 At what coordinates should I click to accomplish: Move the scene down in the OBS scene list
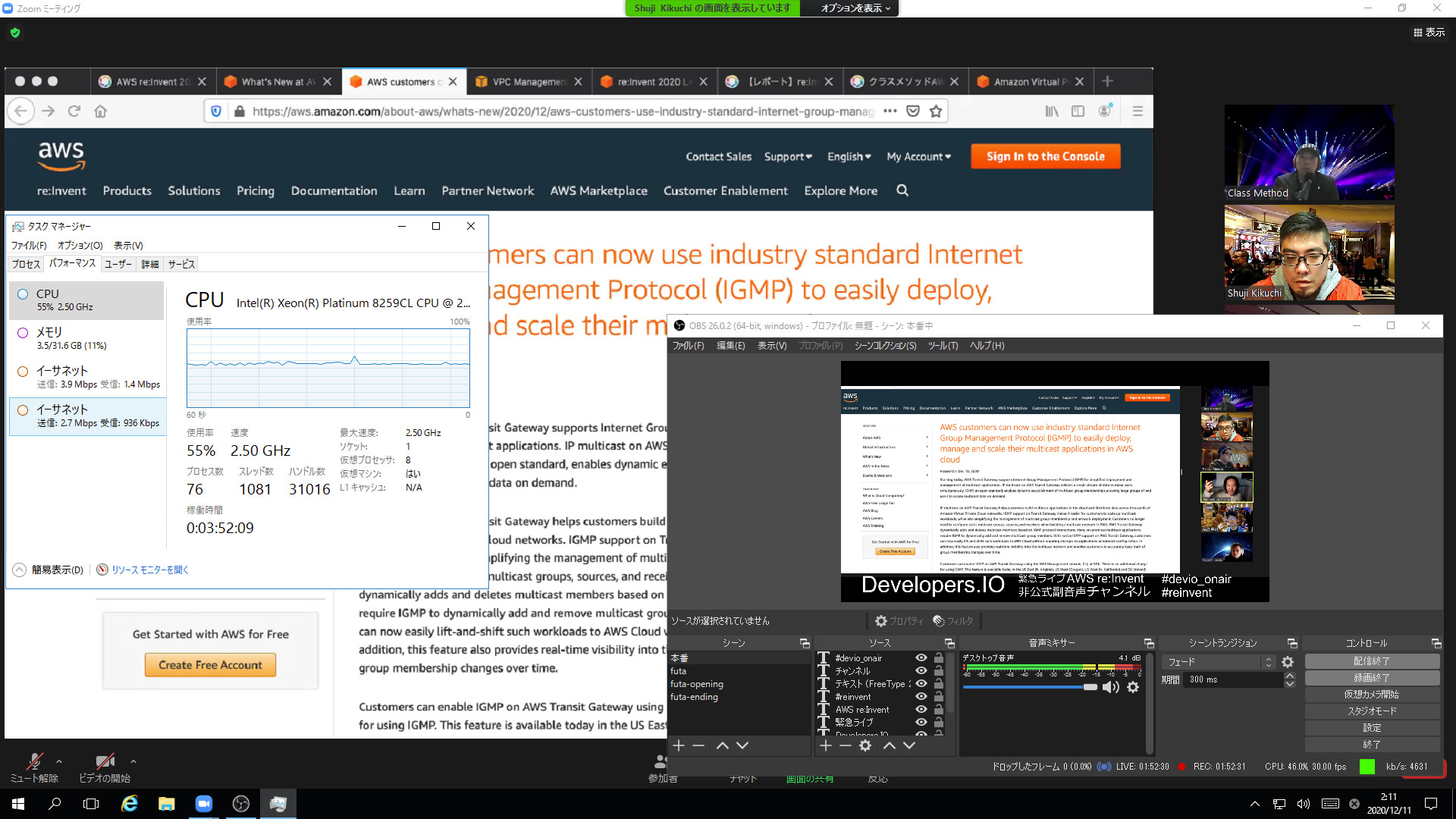[x=742, y=745]
